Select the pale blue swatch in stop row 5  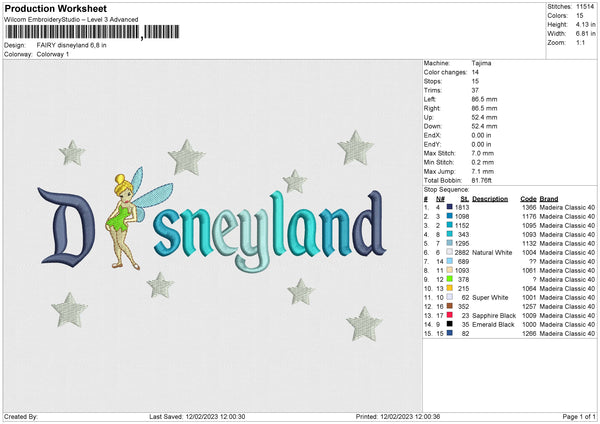pyautogui.click(x=449, y=243)
